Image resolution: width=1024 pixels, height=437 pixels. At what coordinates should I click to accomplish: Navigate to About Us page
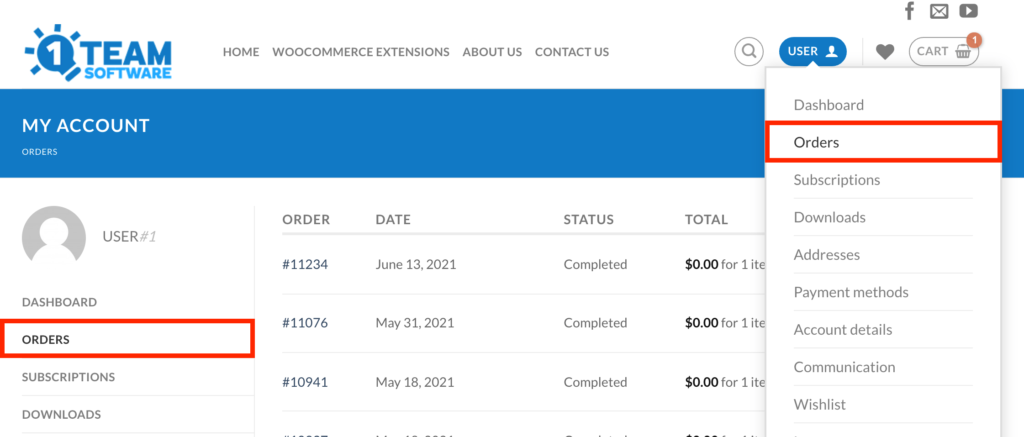[x=492, y=52]
